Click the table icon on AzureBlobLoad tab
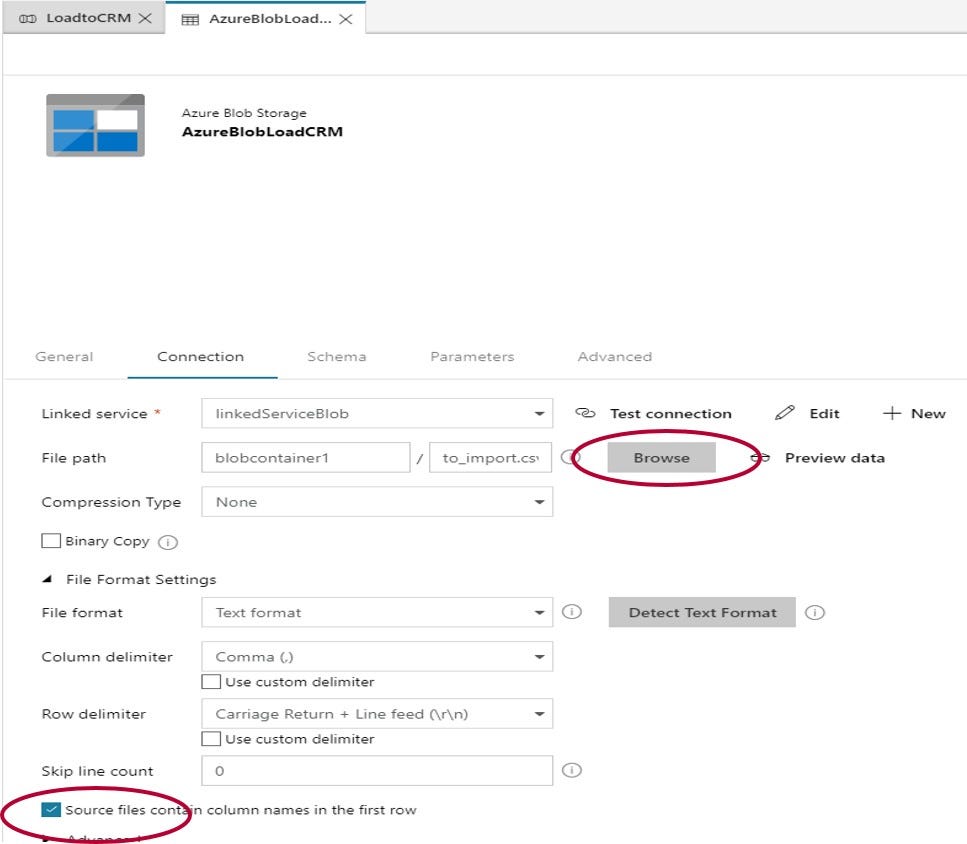 coord(190,20)
